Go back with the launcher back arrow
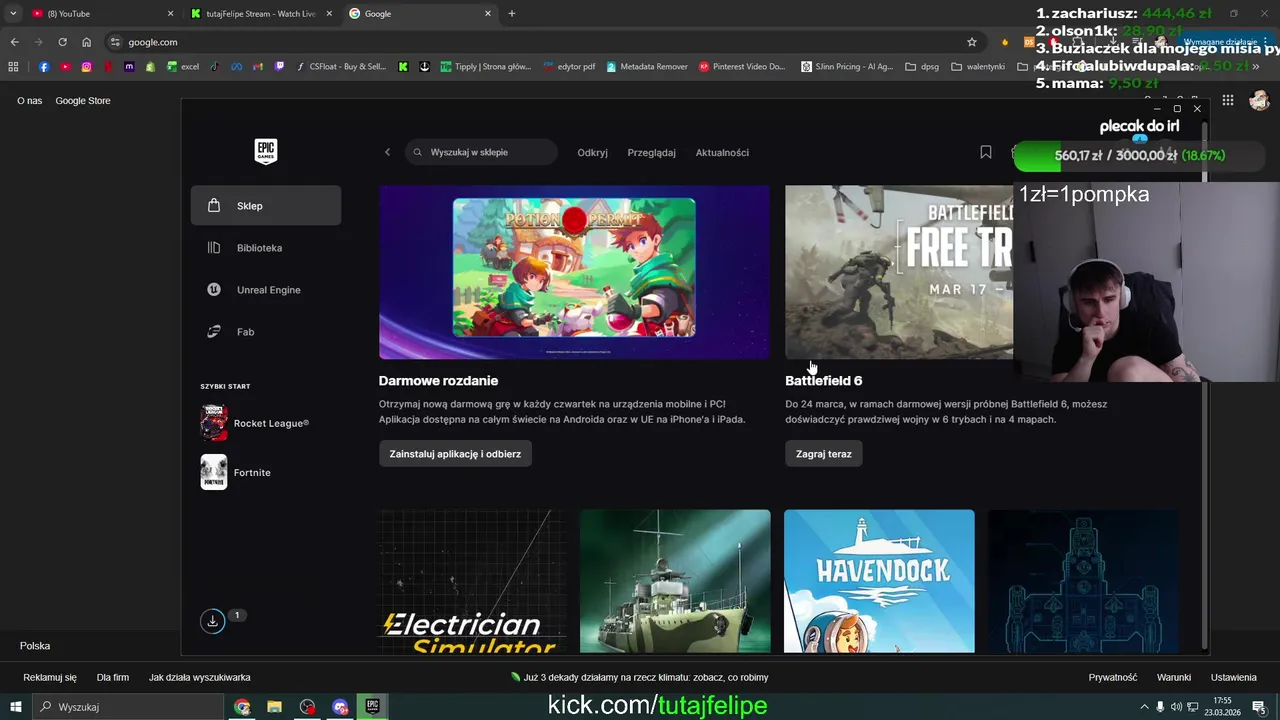This screenshot has height=720, width=1280. (x=387, y=152)
